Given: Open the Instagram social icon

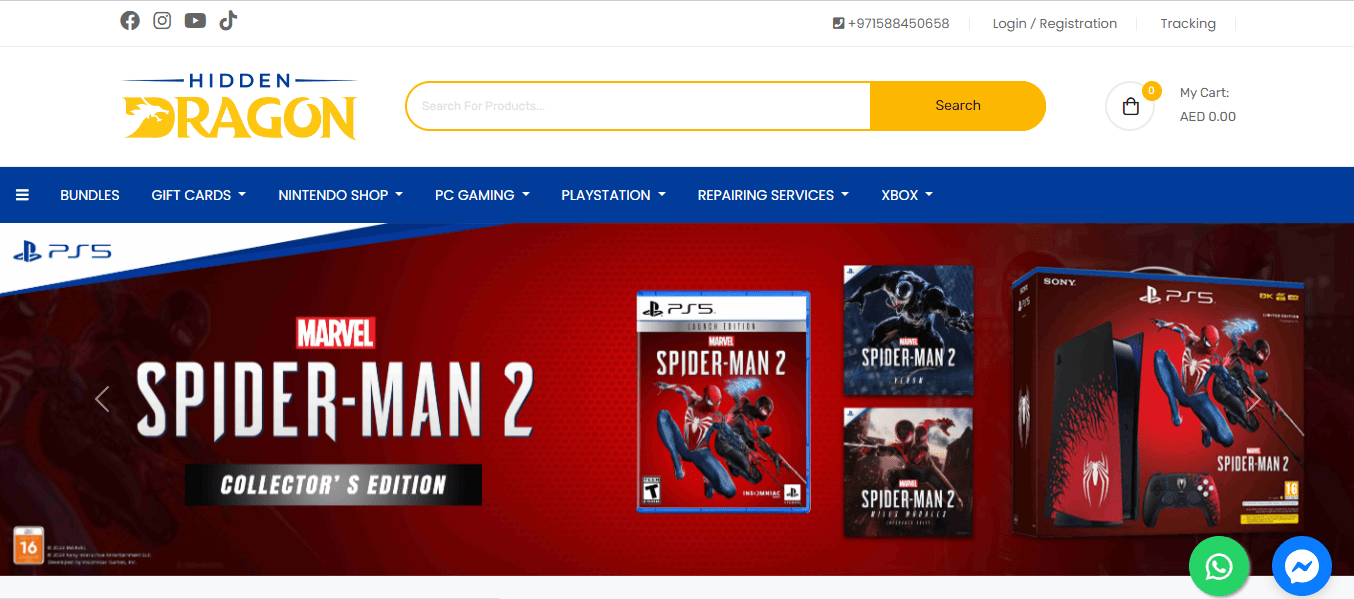Looking at the screenshot, I should click(x=162, y=21).
